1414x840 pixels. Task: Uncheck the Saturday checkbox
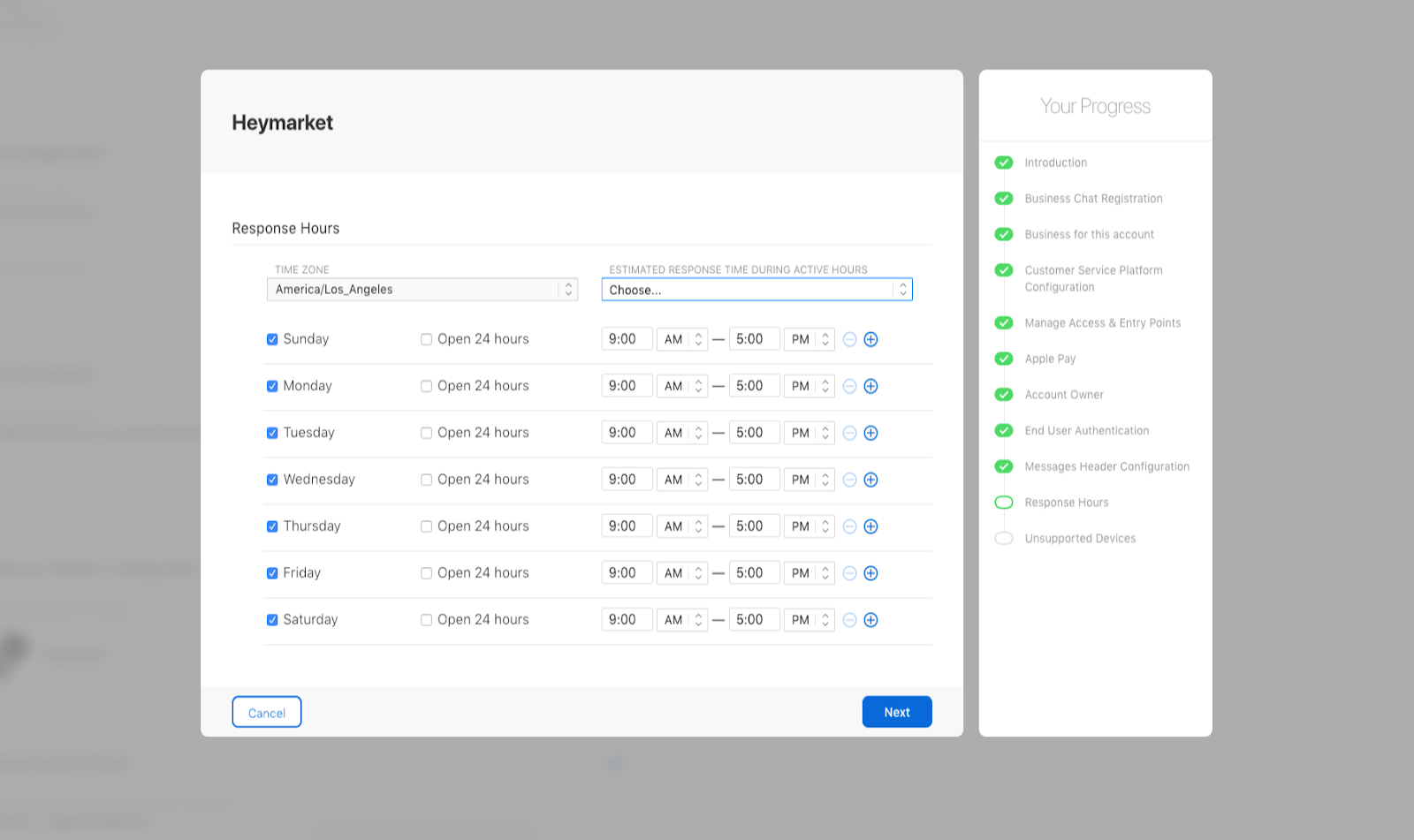(x=272, y=620)
